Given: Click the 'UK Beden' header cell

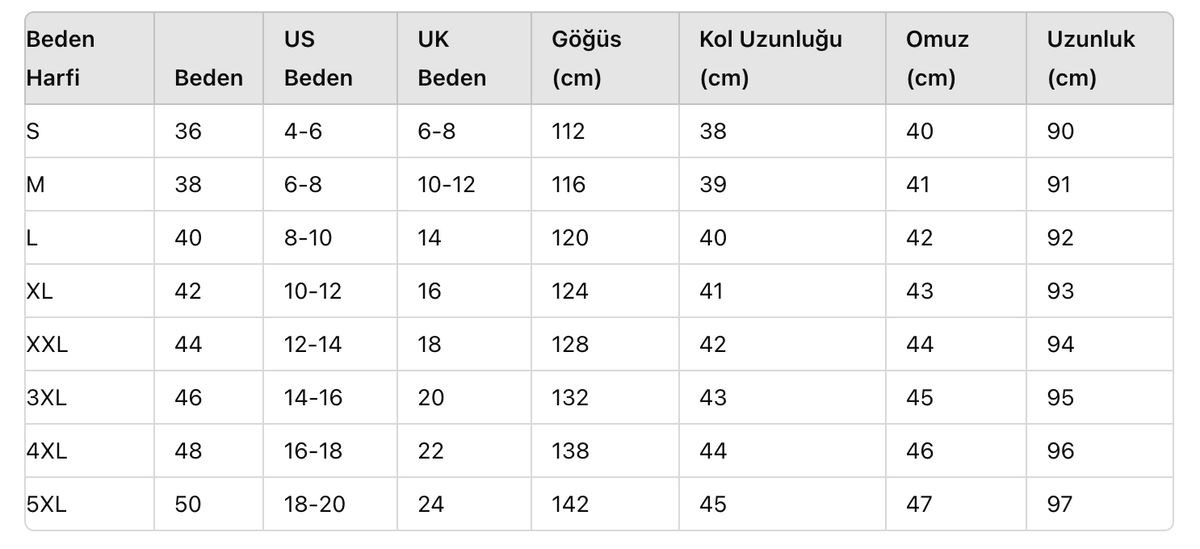Looking at the screenshot, I should 452,59.
